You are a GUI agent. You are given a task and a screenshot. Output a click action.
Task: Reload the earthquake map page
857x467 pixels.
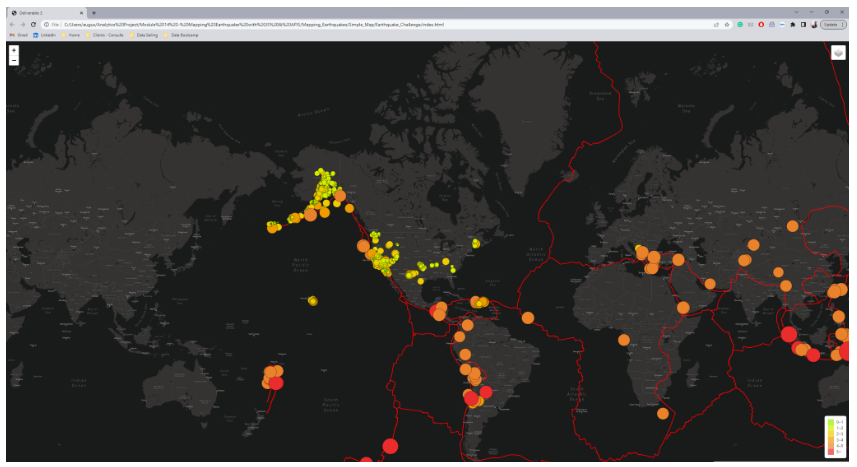(33, 25)
